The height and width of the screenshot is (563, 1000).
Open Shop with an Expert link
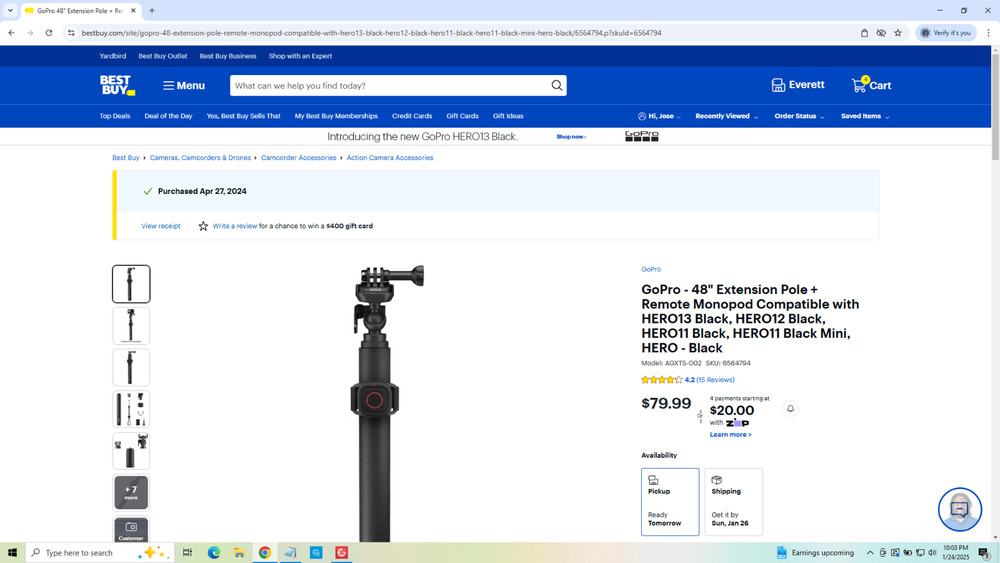tap(300, 56)
